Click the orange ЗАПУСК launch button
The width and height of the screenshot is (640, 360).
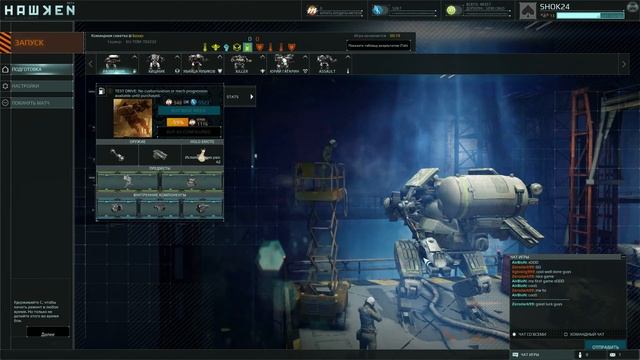42,42
